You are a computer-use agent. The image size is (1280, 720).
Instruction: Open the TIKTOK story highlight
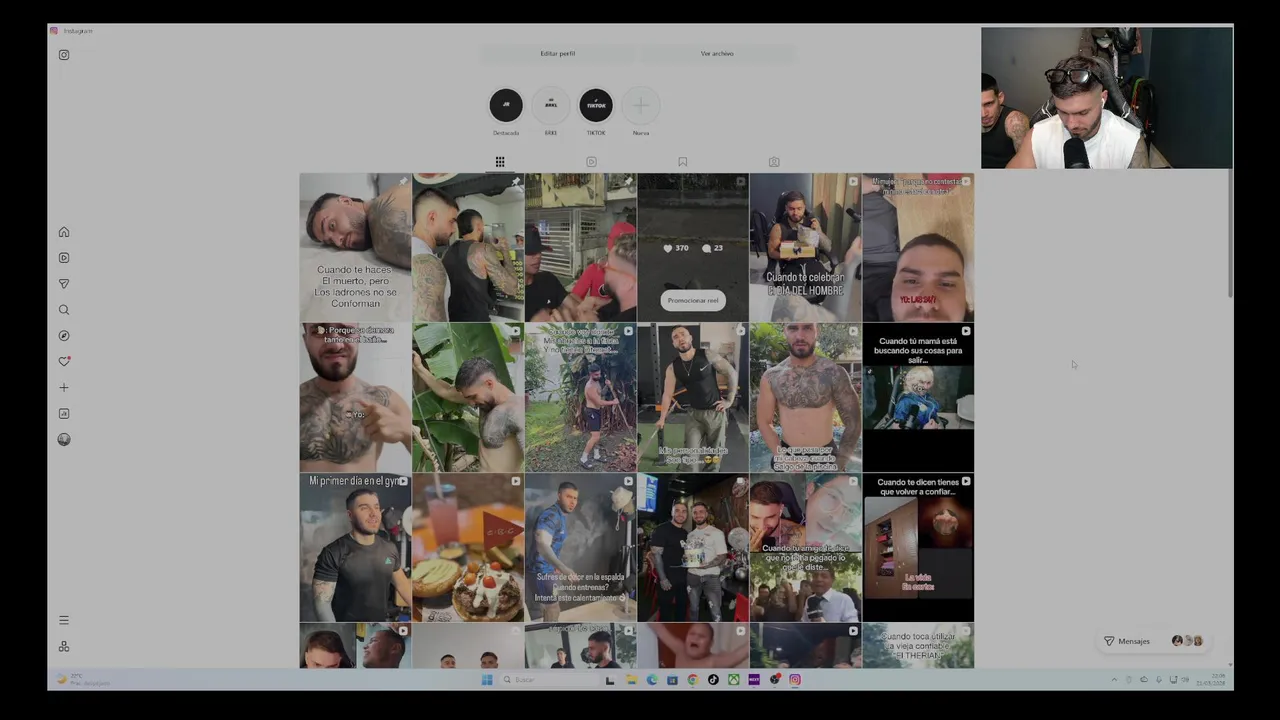596,105
